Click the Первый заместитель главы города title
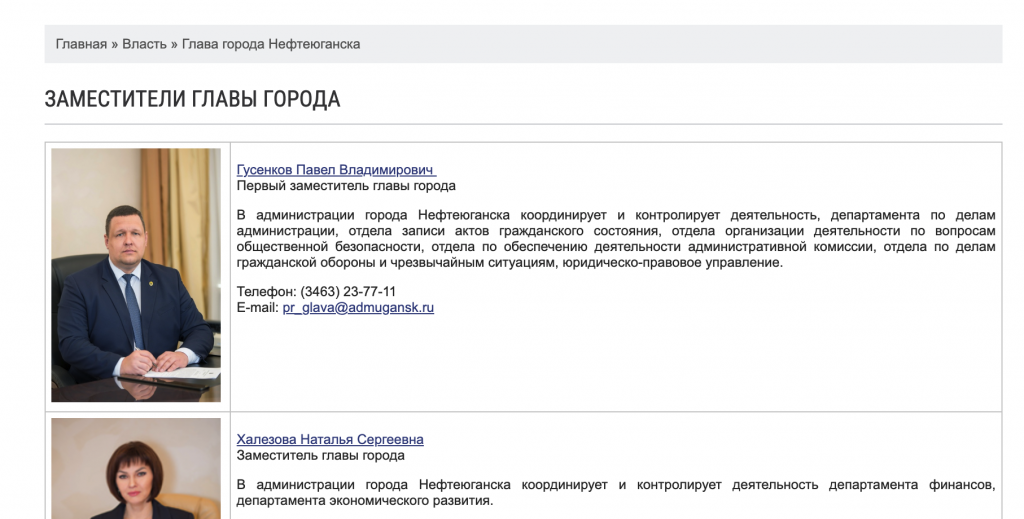 pyautogui.click(x=346, y=186)
